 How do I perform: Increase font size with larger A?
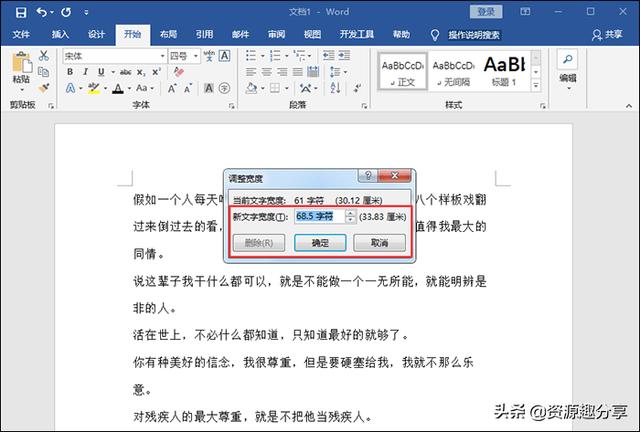pyautogui.click(x=172, y=88)
